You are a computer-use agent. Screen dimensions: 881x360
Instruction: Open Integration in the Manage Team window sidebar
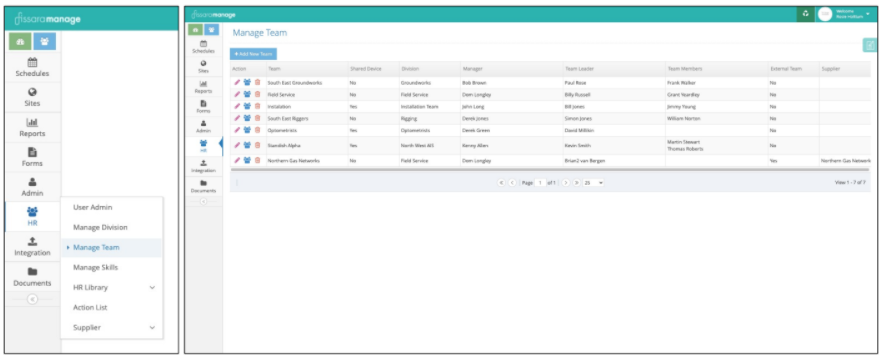pyautogui.click(x=203, y=166)
